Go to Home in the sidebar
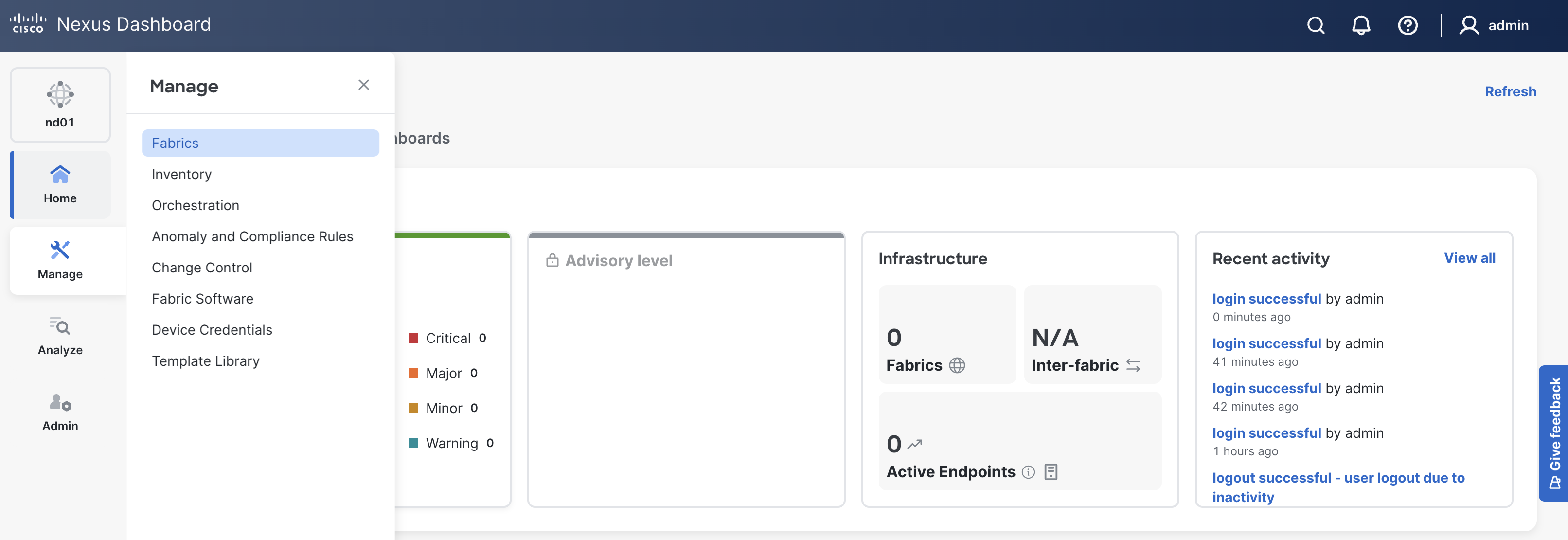Image resolution: width=1568 pixels, height=540 pixels. (60, 184)
